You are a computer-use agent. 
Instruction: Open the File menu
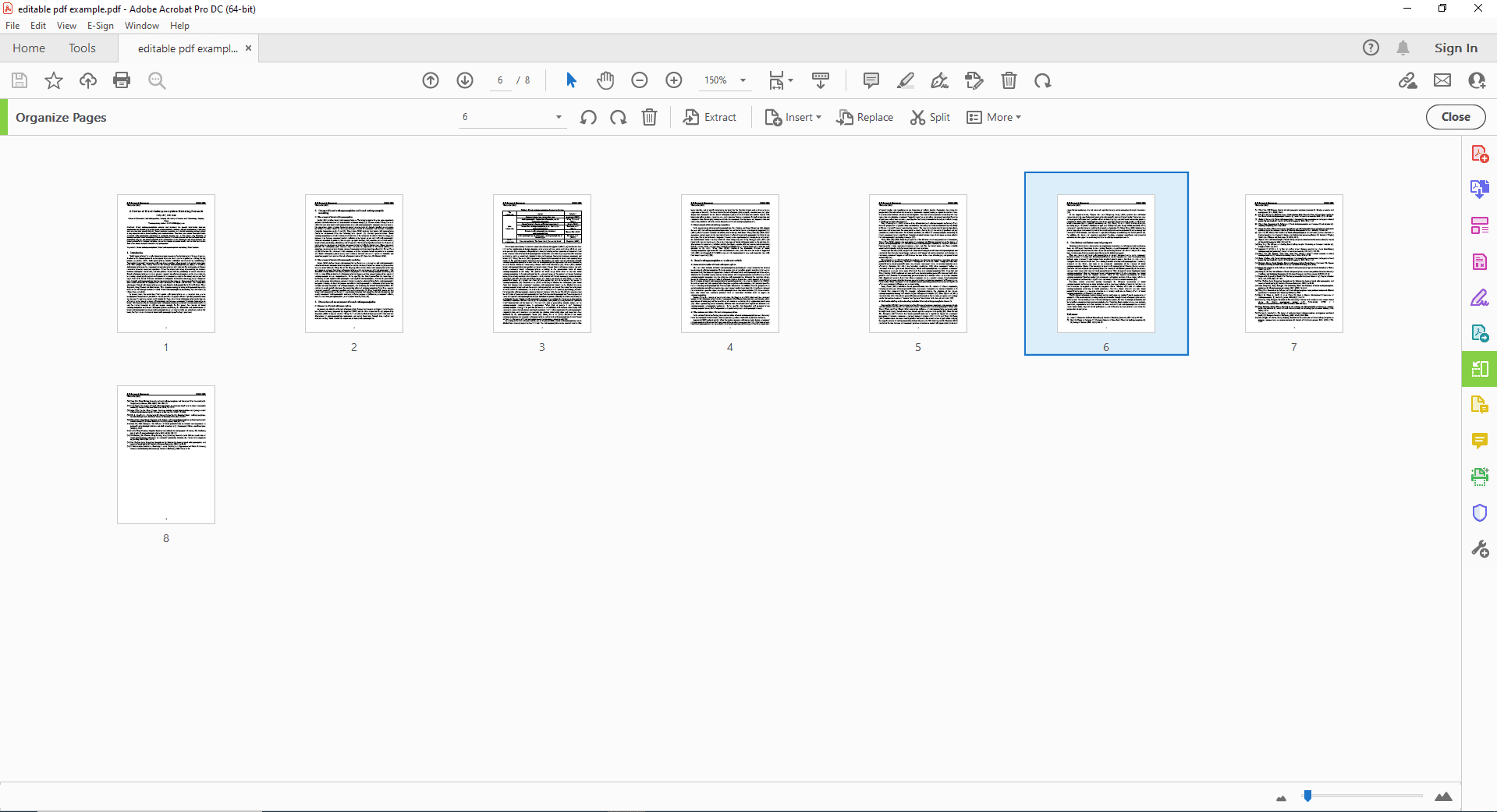tap(12, 26)
